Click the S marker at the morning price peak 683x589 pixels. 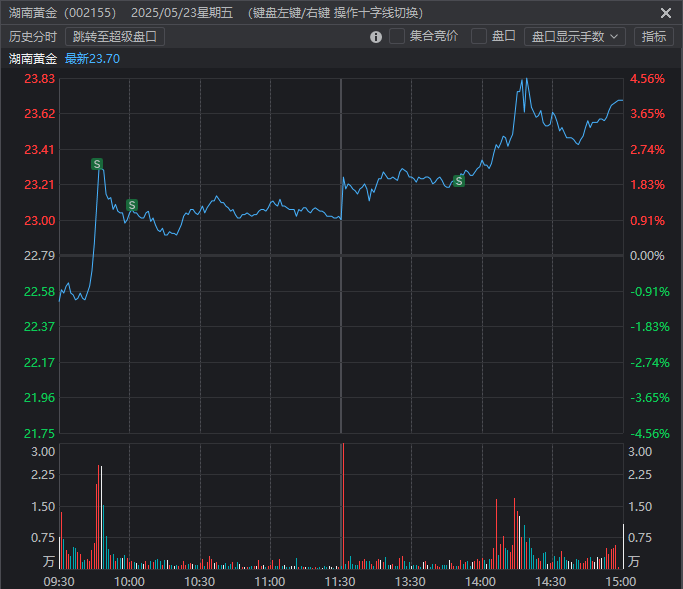(97, 163)
